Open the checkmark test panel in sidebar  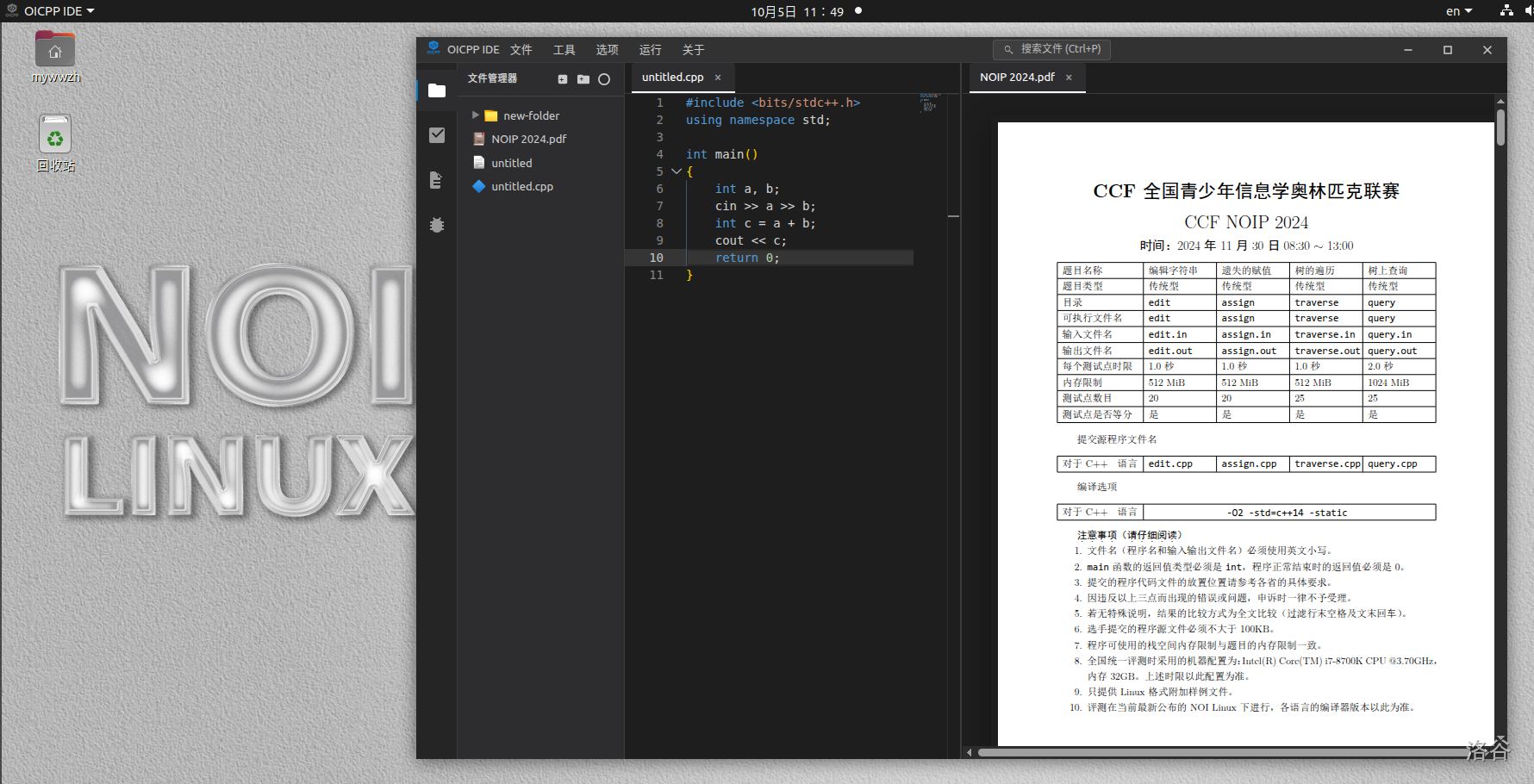point(437,135)
